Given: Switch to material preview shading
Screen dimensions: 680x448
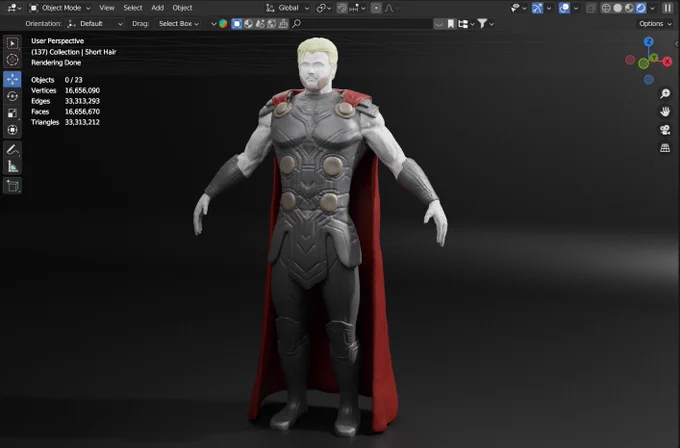Looking at the screenshot, I should (629, 8).
